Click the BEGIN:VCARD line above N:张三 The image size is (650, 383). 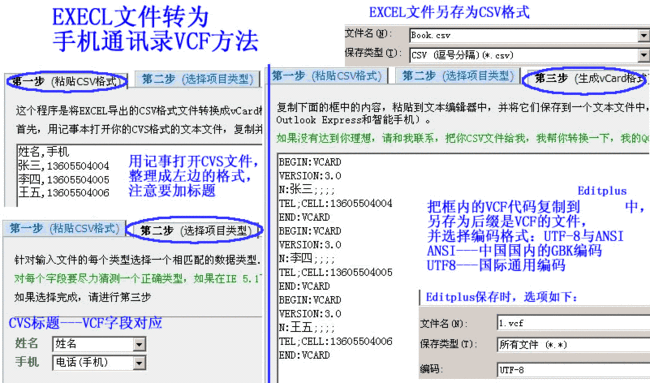(x=310, y=162)
